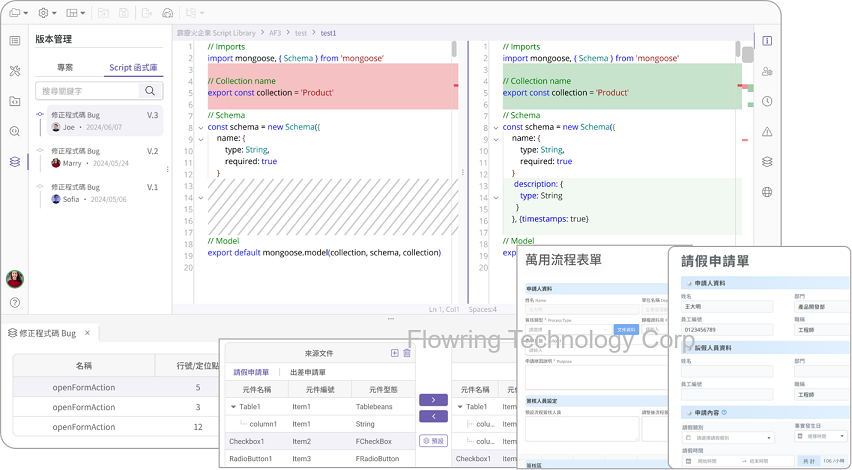The image size is (852, 470).
Task: Click the 搜尋關鍵字 search field
Action: (x=88, y=91)
